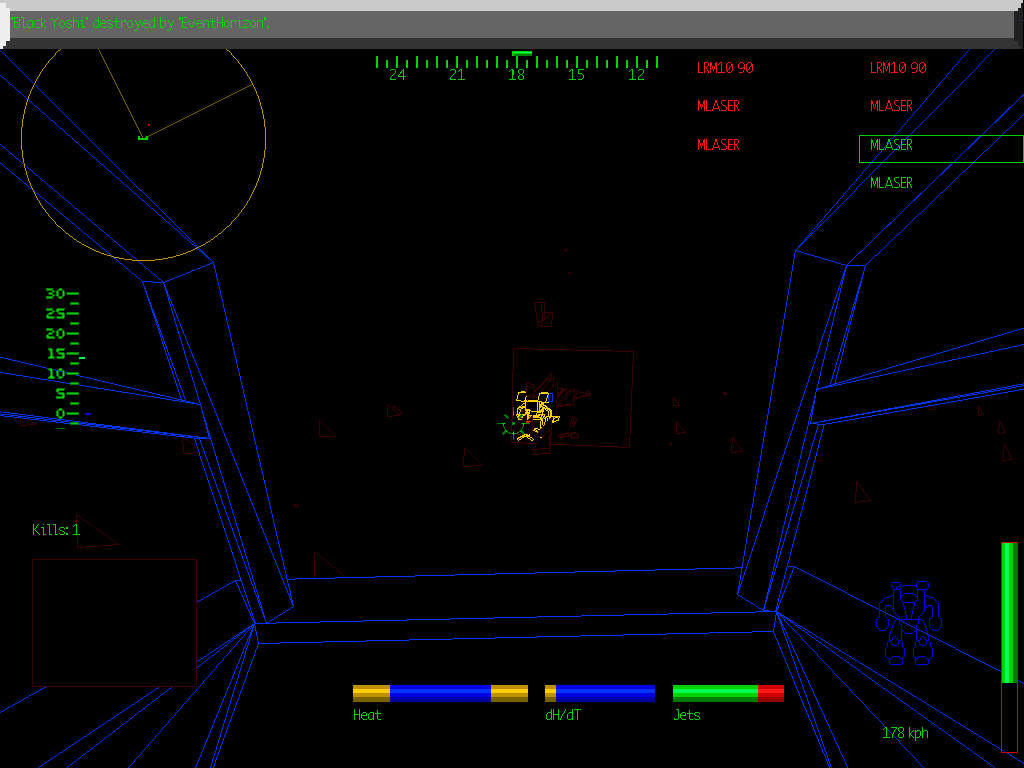Screen dimensions: 1024x768
Task: Select the left column LRM10 90 weapon
Action: coord(725,68)
